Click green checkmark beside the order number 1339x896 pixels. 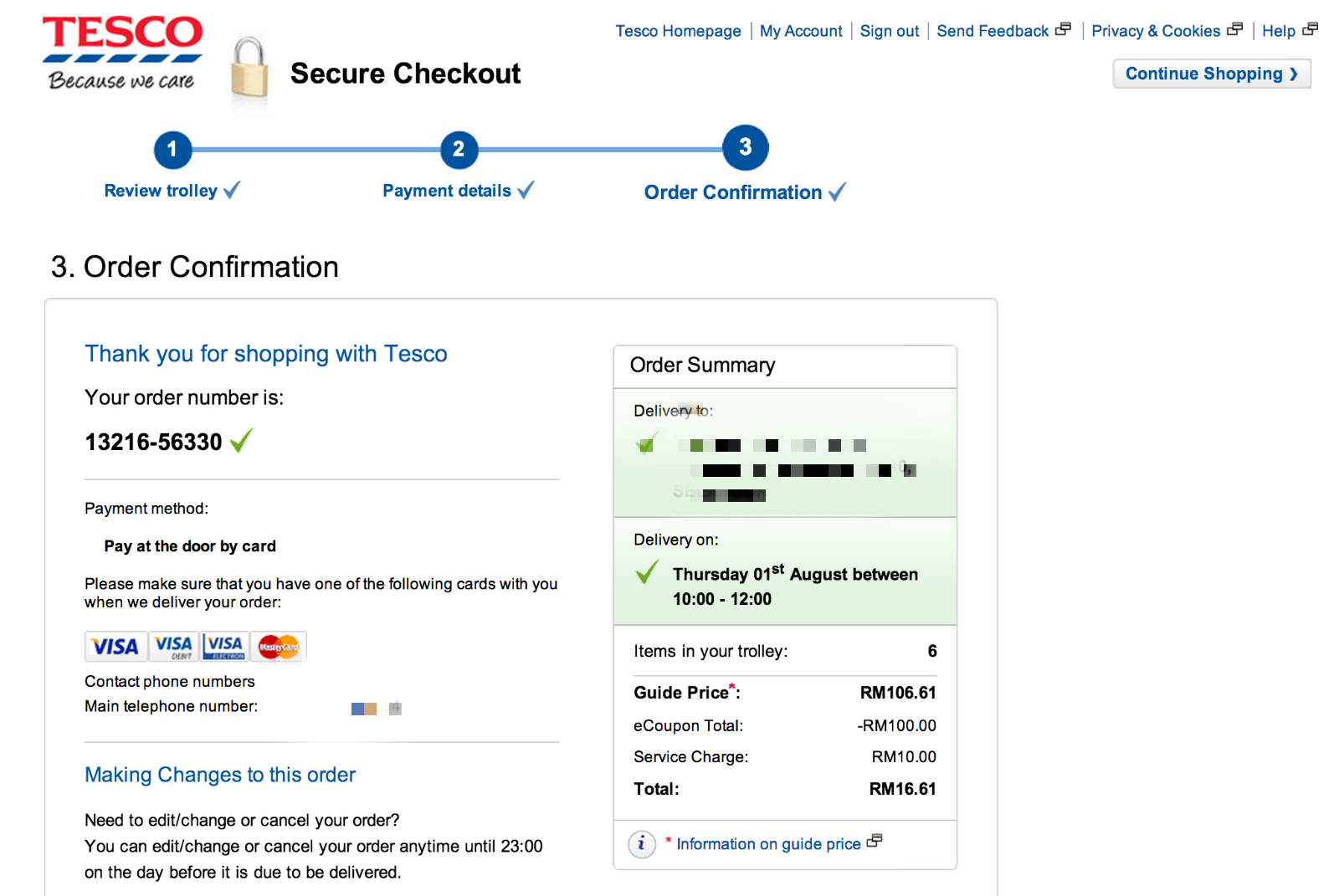coord(240,441)
